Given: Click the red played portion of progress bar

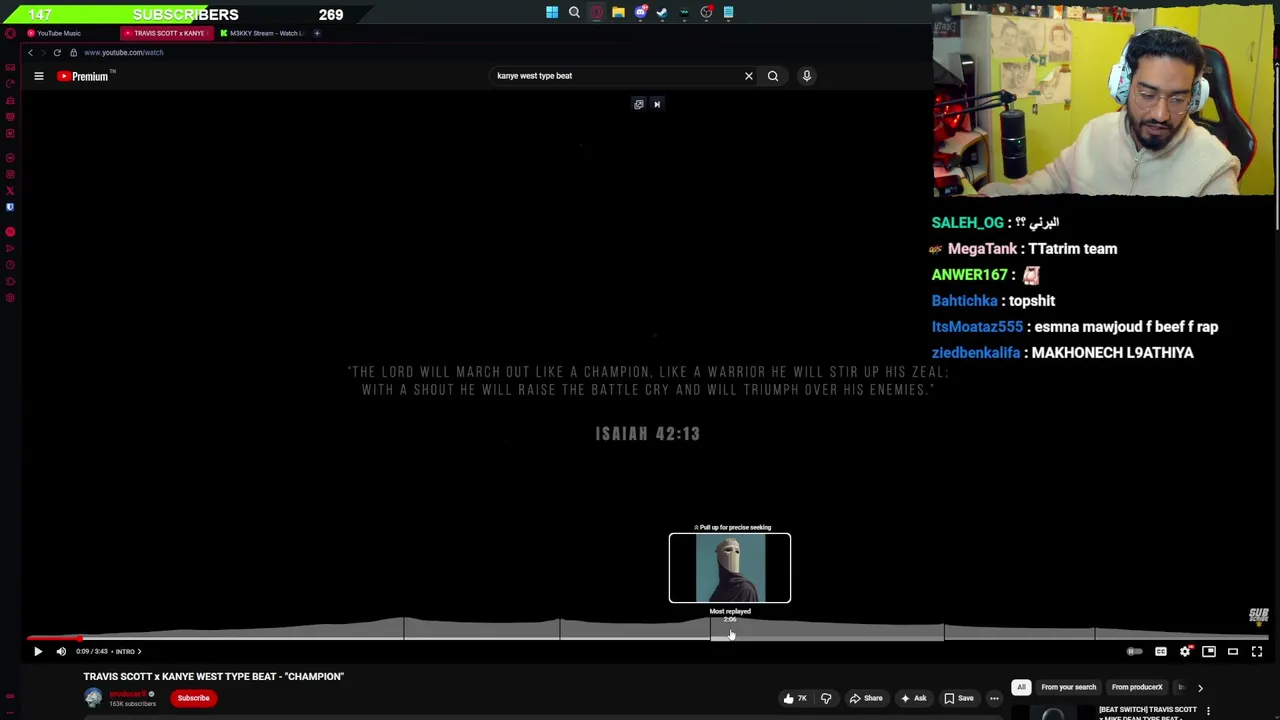Looking at the screenshot, I should 55,638.
